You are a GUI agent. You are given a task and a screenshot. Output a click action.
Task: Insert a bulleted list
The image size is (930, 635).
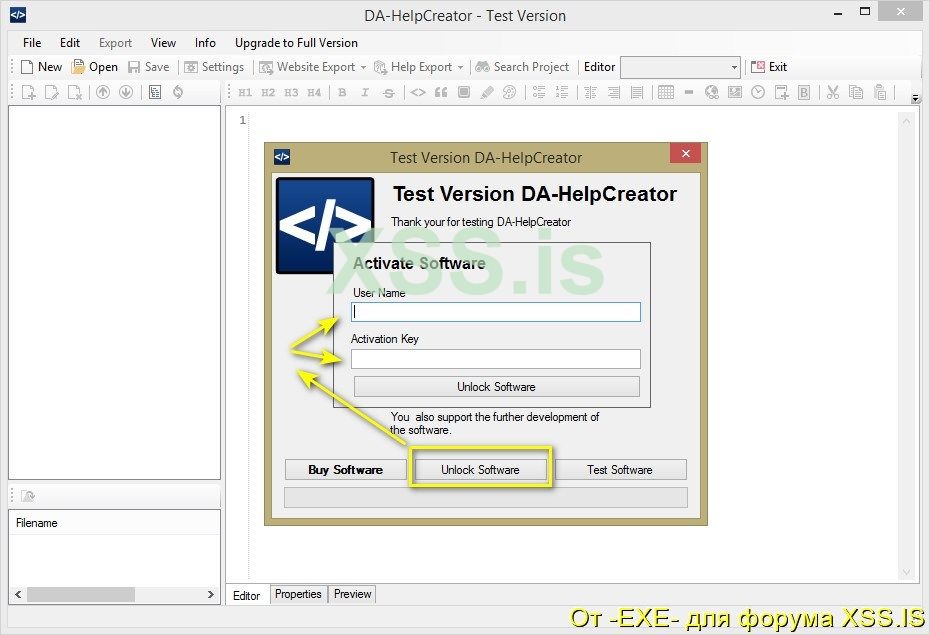[539, 92]
